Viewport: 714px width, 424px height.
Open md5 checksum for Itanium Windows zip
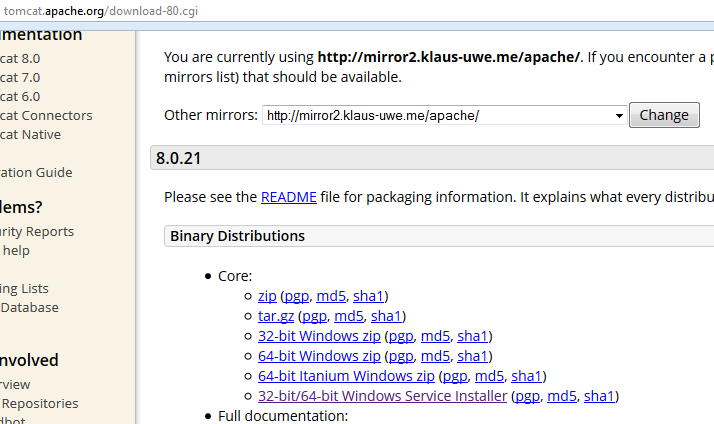489,376
